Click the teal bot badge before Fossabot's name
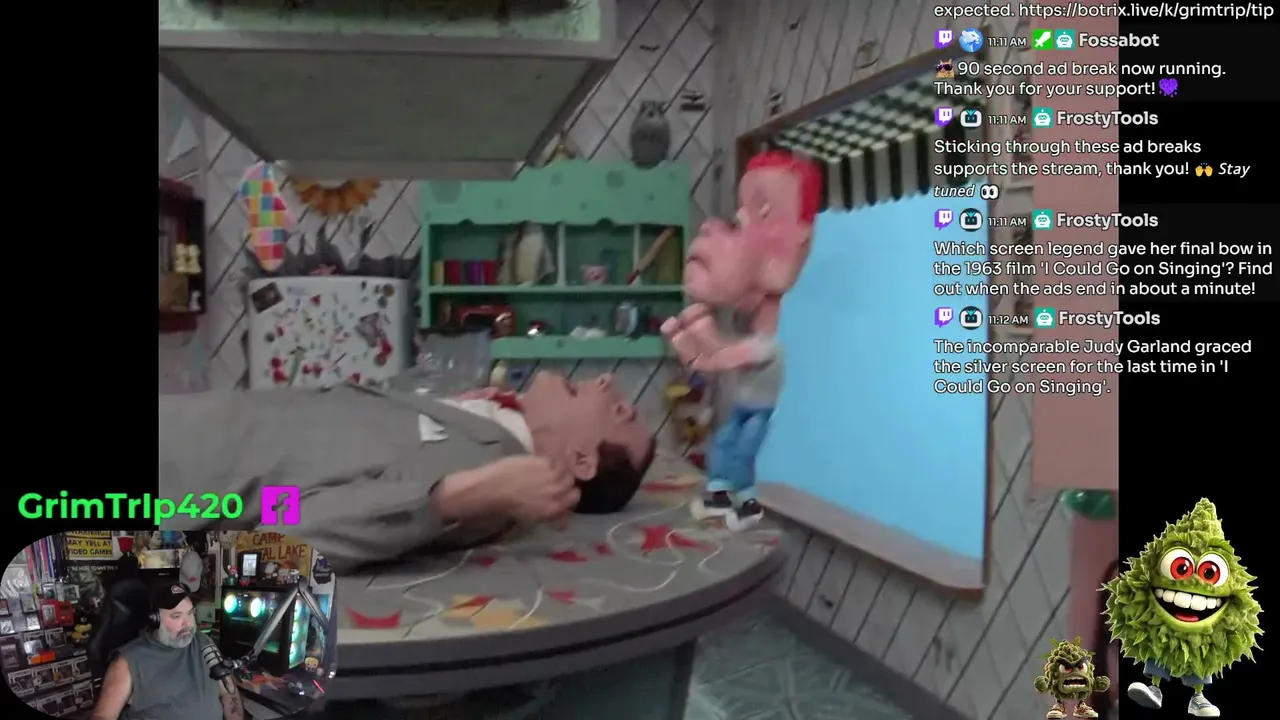The width and height of the screenshot is (1280, 720). (x=1064, y=40)
